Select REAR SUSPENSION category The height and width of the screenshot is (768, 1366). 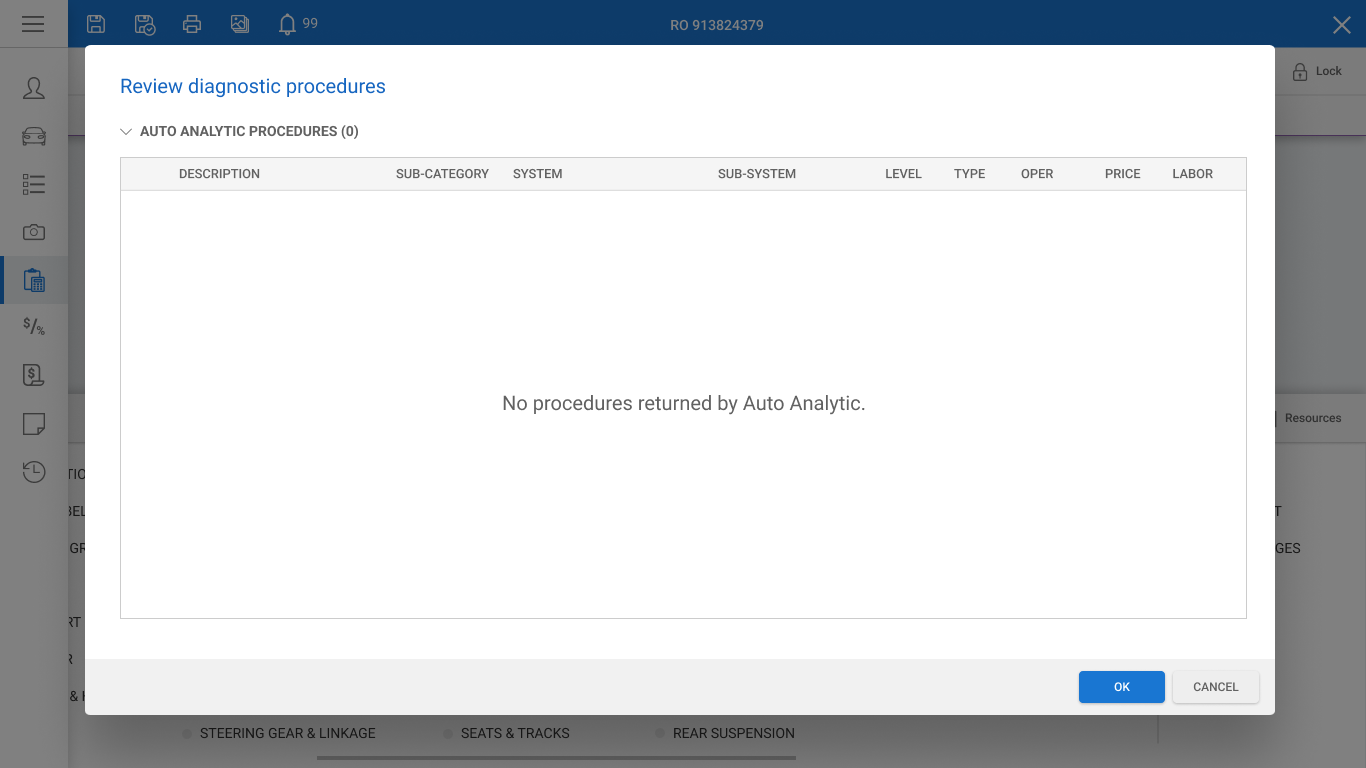734,733
